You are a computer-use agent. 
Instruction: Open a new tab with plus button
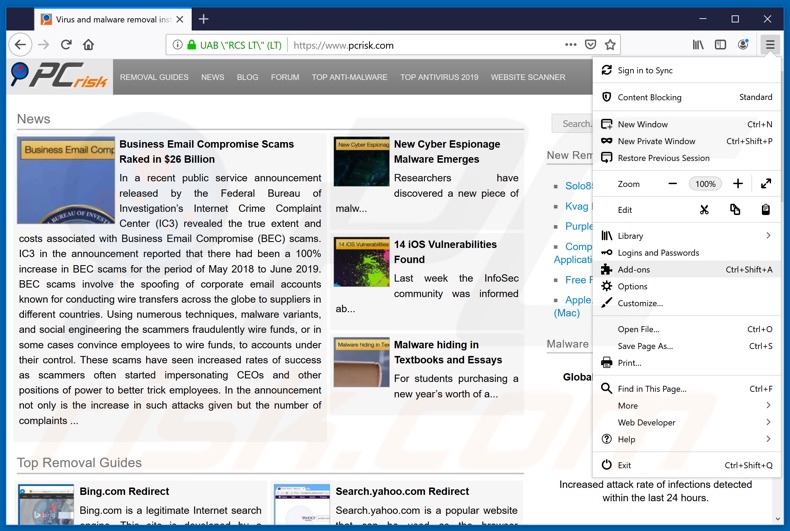point(204,19)
